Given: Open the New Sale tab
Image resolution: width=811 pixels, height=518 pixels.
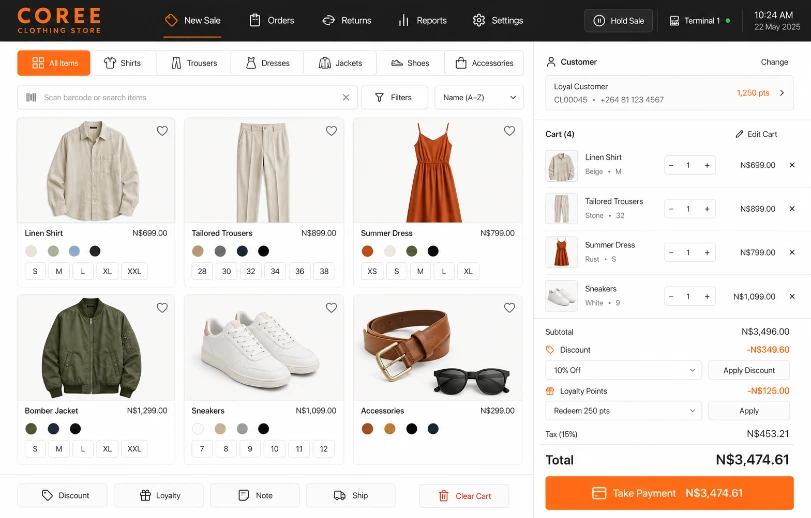Looking at the screenshot, I should click(192, 21).
